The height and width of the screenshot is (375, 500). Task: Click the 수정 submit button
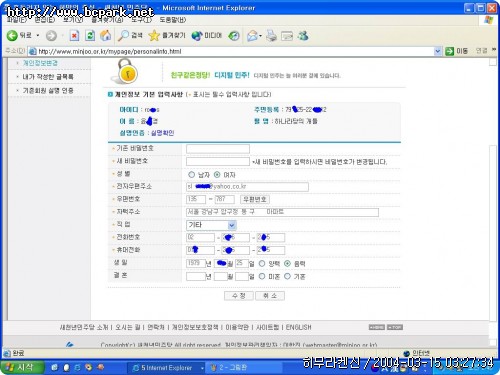coord(239,296)
